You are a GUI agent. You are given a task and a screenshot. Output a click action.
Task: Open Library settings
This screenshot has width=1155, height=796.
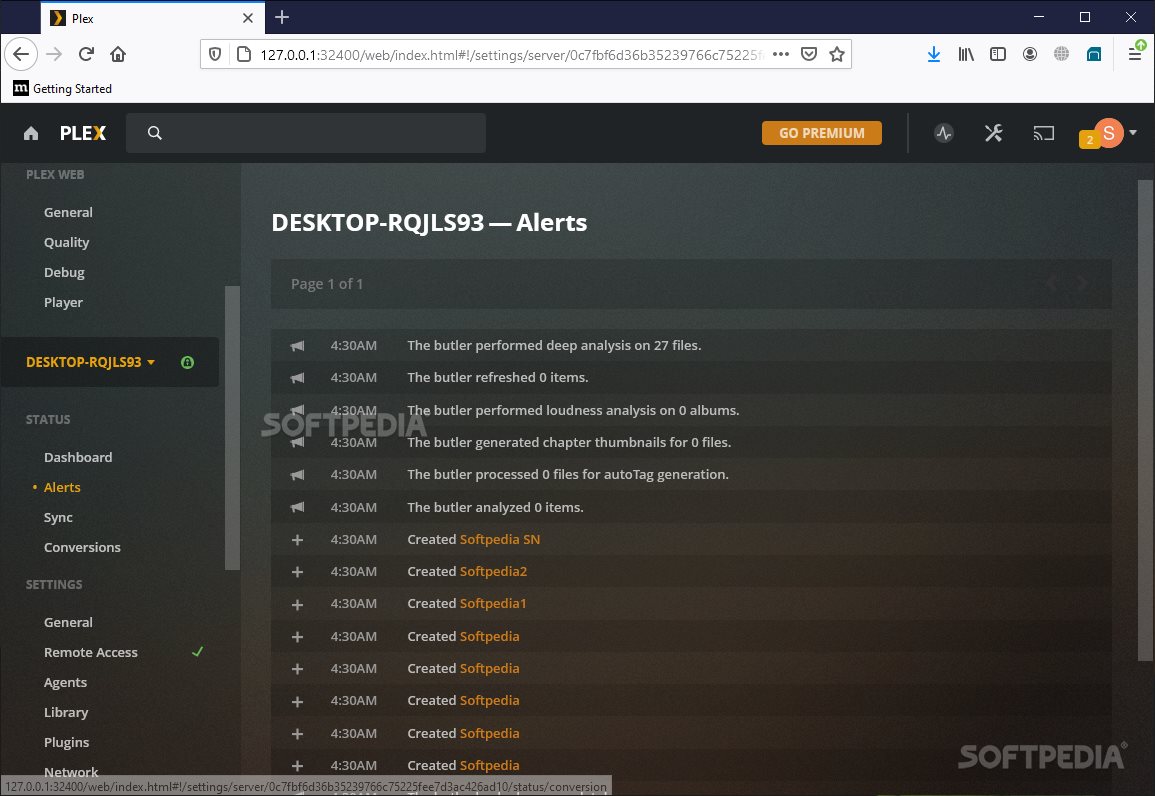pyautogui.click(x=66, y=713)
